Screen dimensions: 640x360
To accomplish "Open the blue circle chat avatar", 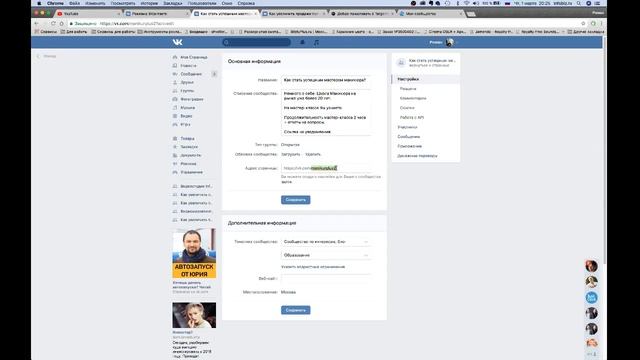I will coord(591,298).
